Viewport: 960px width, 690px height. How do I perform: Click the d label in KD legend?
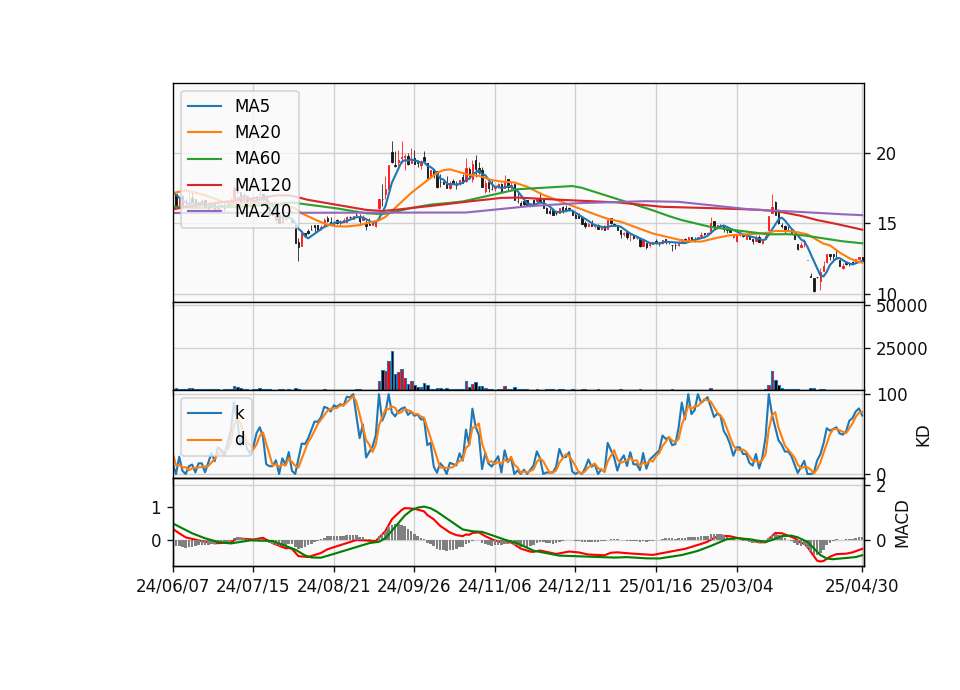tap(240, 439)
